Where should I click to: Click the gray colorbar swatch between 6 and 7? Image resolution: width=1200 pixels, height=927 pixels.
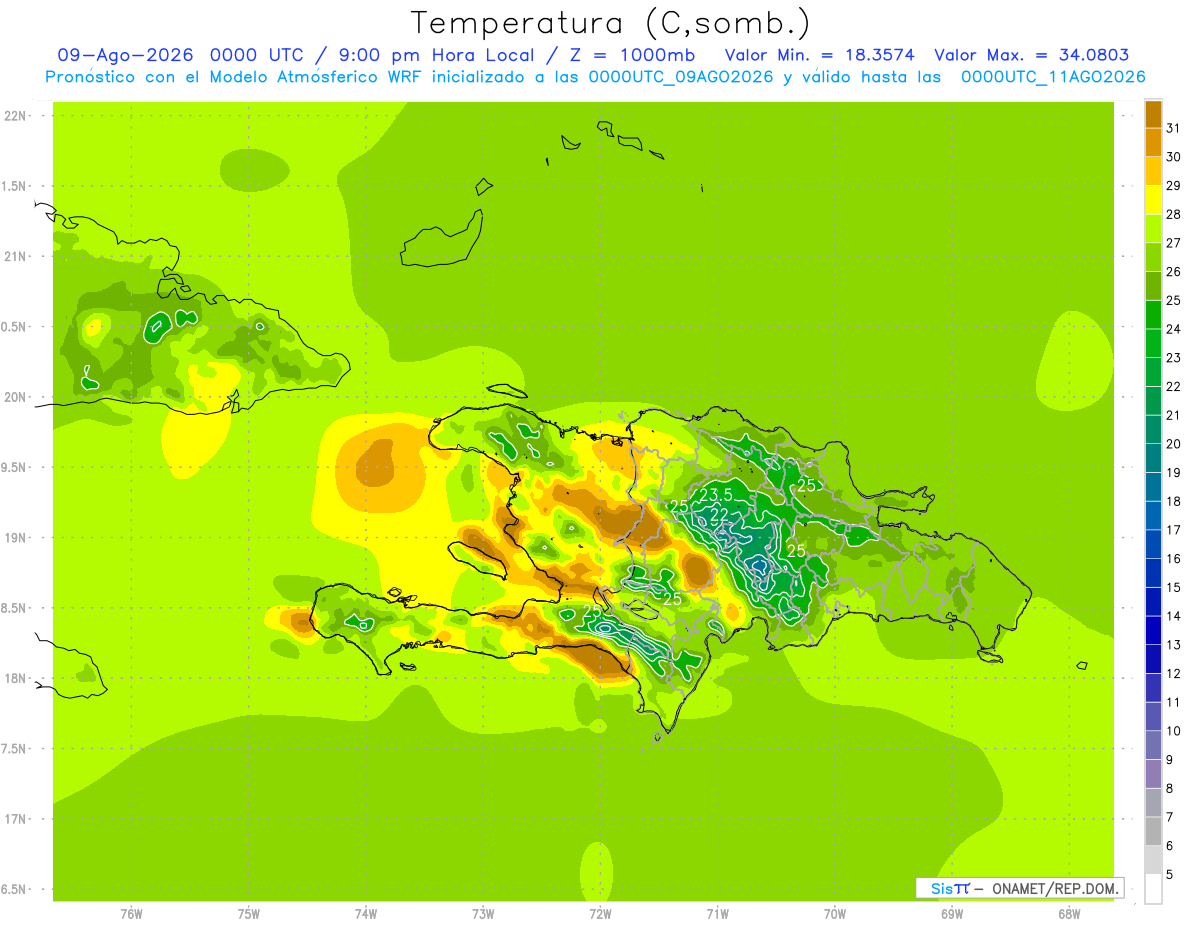1153,832
